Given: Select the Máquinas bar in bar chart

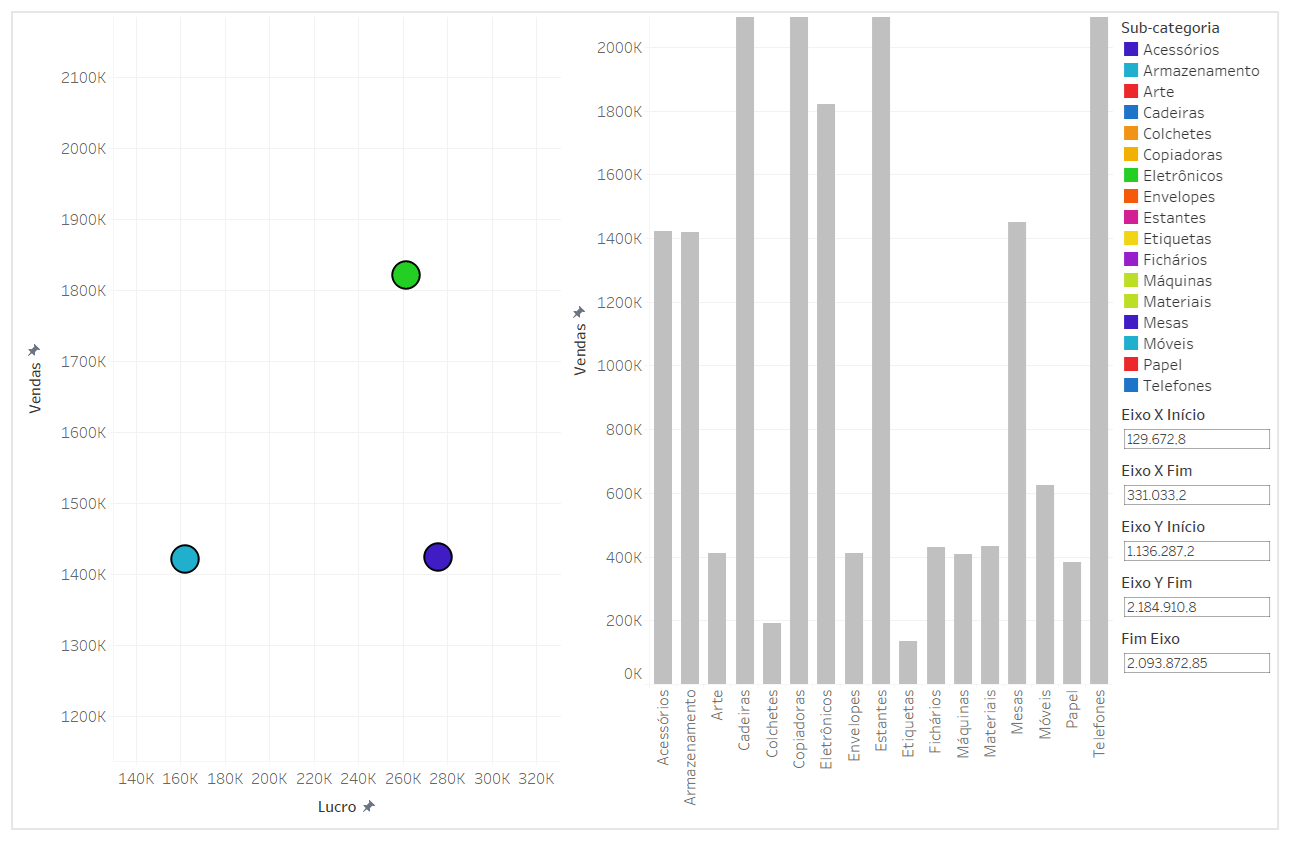Looking at the screenshot, I should coord(963,619).
